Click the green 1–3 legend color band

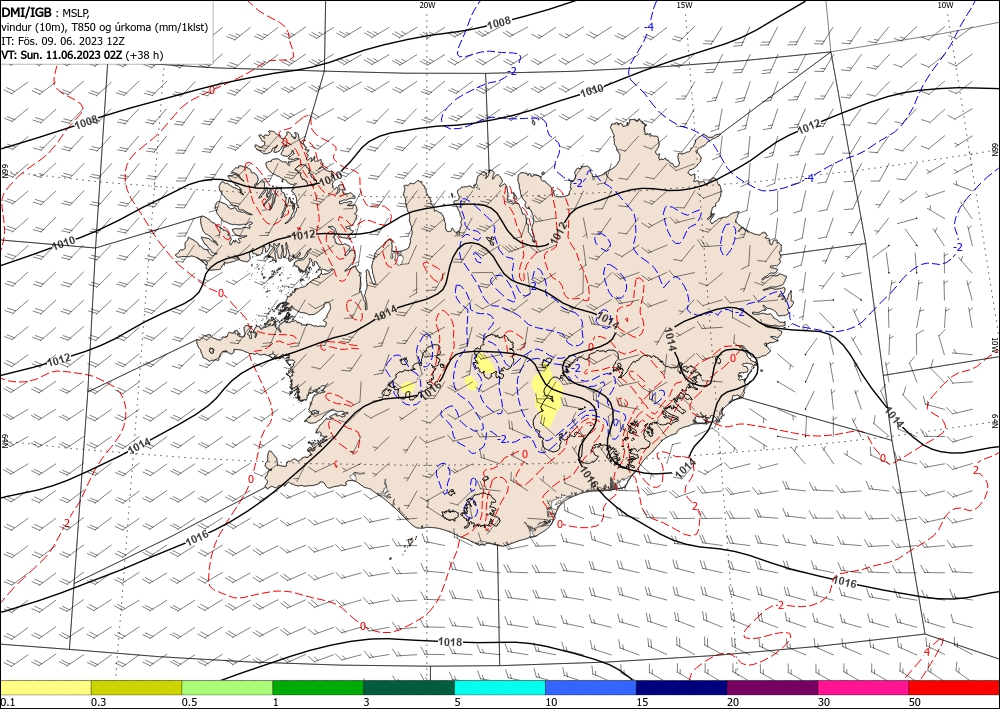318,687
